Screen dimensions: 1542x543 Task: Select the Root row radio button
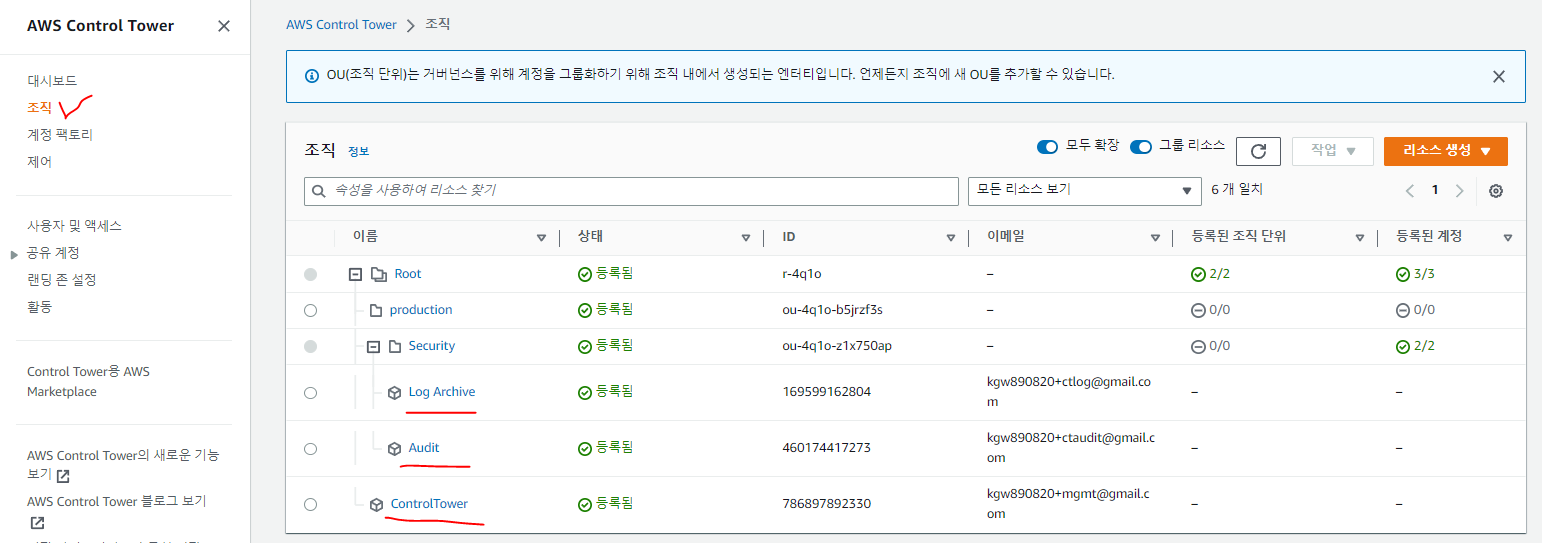click(310, 274)
